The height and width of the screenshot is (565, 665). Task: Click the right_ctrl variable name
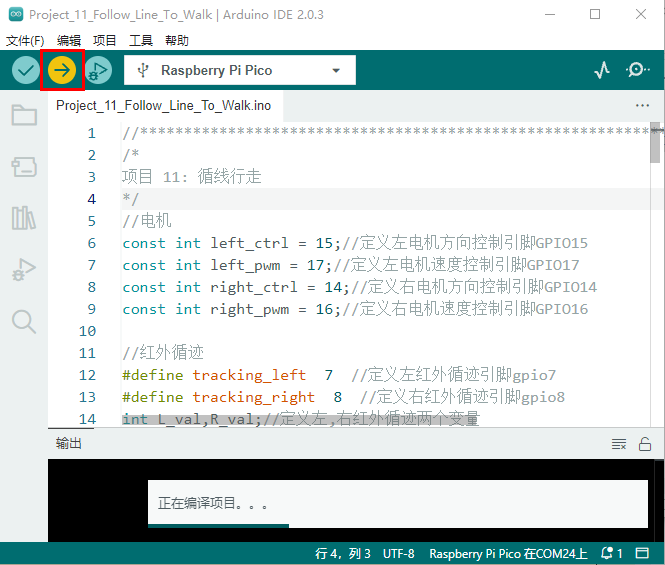tap(254, 287)
